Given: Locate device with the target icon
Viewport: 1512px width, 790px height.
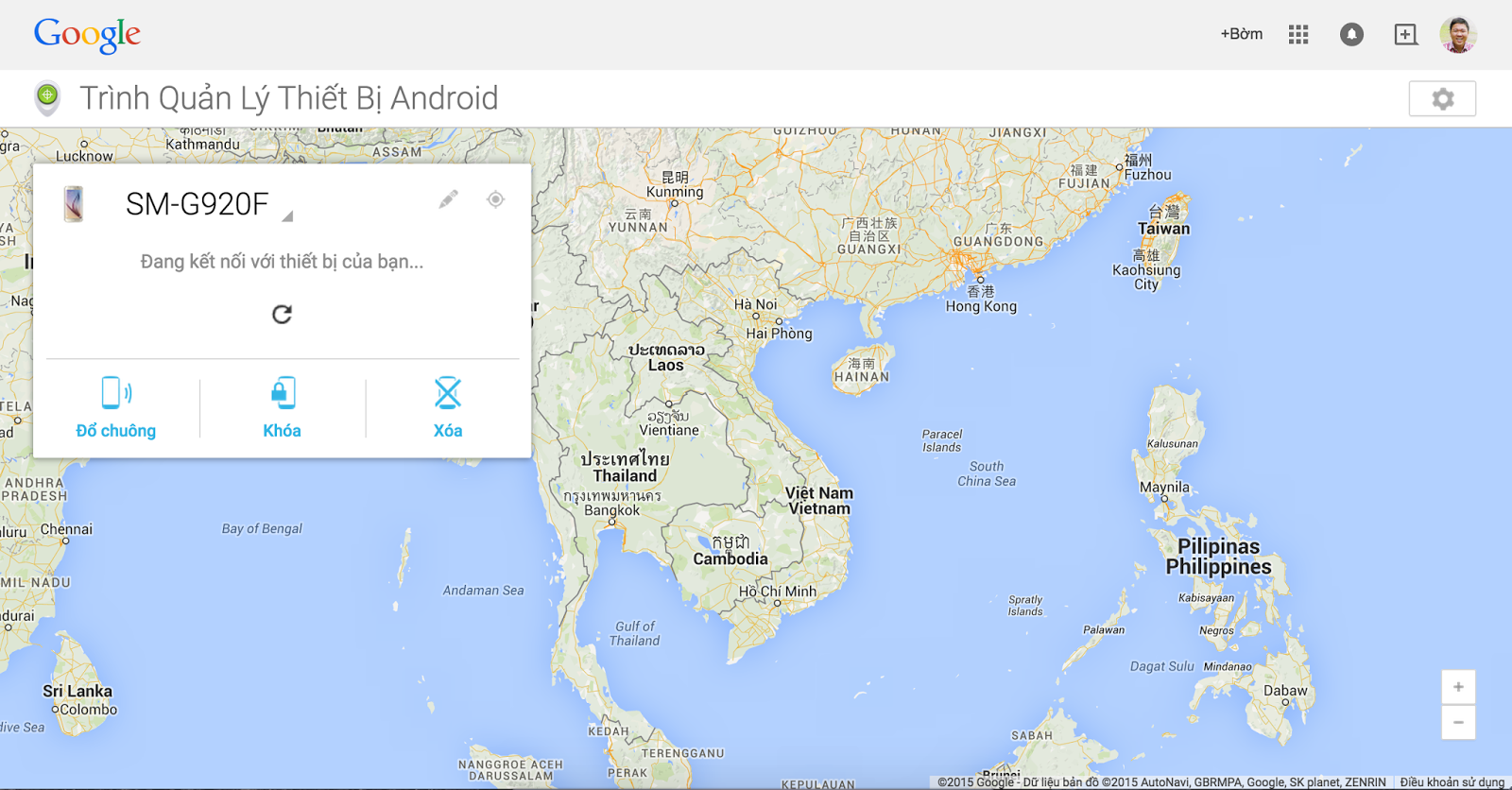Looking at the screenshot, I should (495, 199).
